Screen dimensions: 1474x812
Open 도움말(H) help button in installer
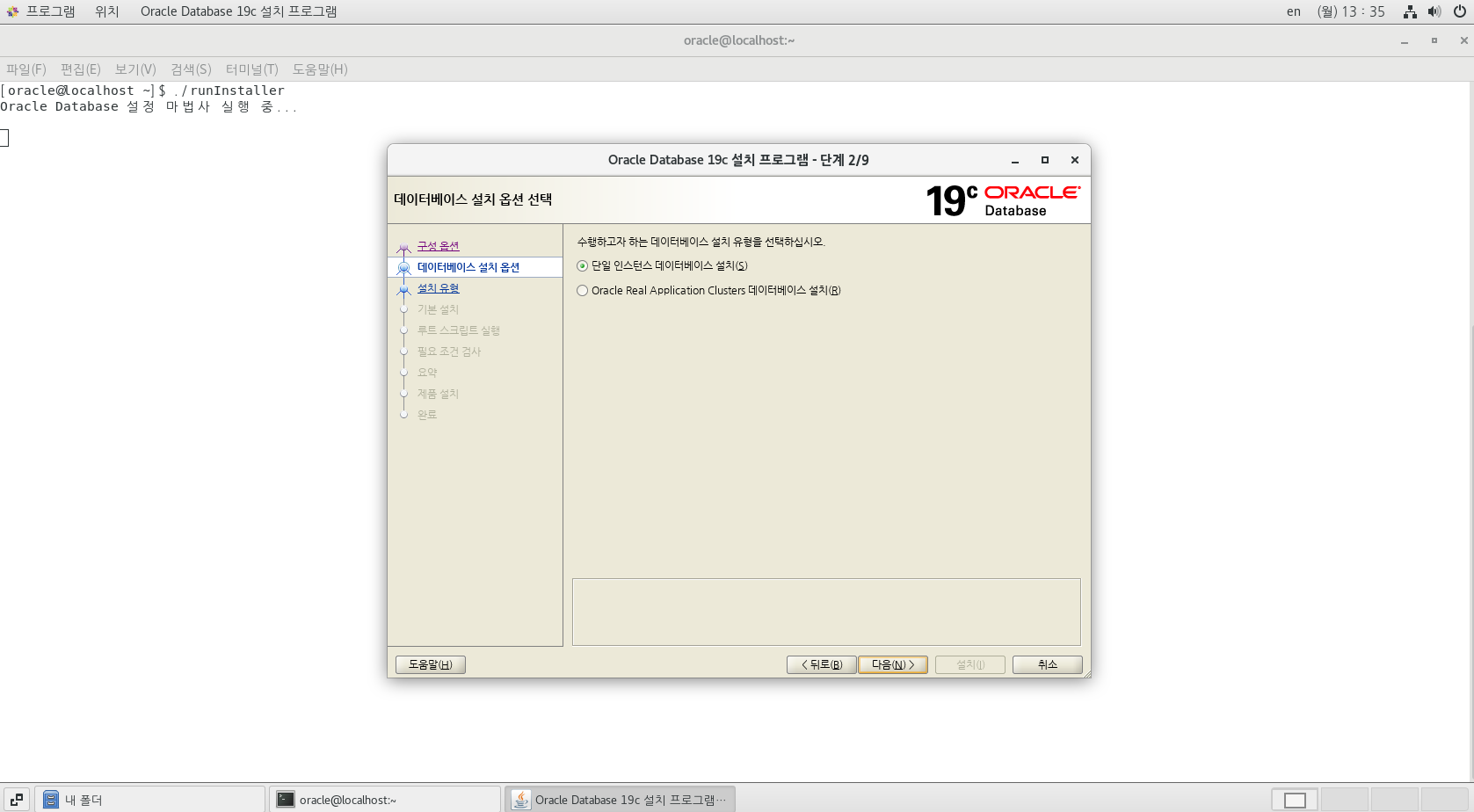point(430,664)
